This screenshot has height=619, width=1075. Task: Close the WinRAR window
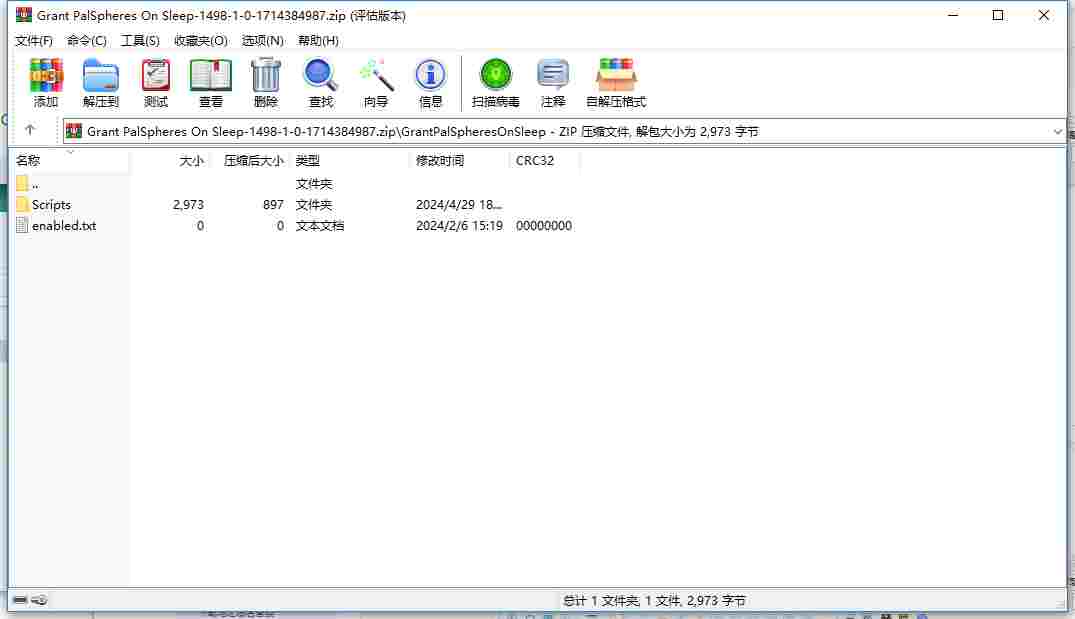[x=1043, y=15]
